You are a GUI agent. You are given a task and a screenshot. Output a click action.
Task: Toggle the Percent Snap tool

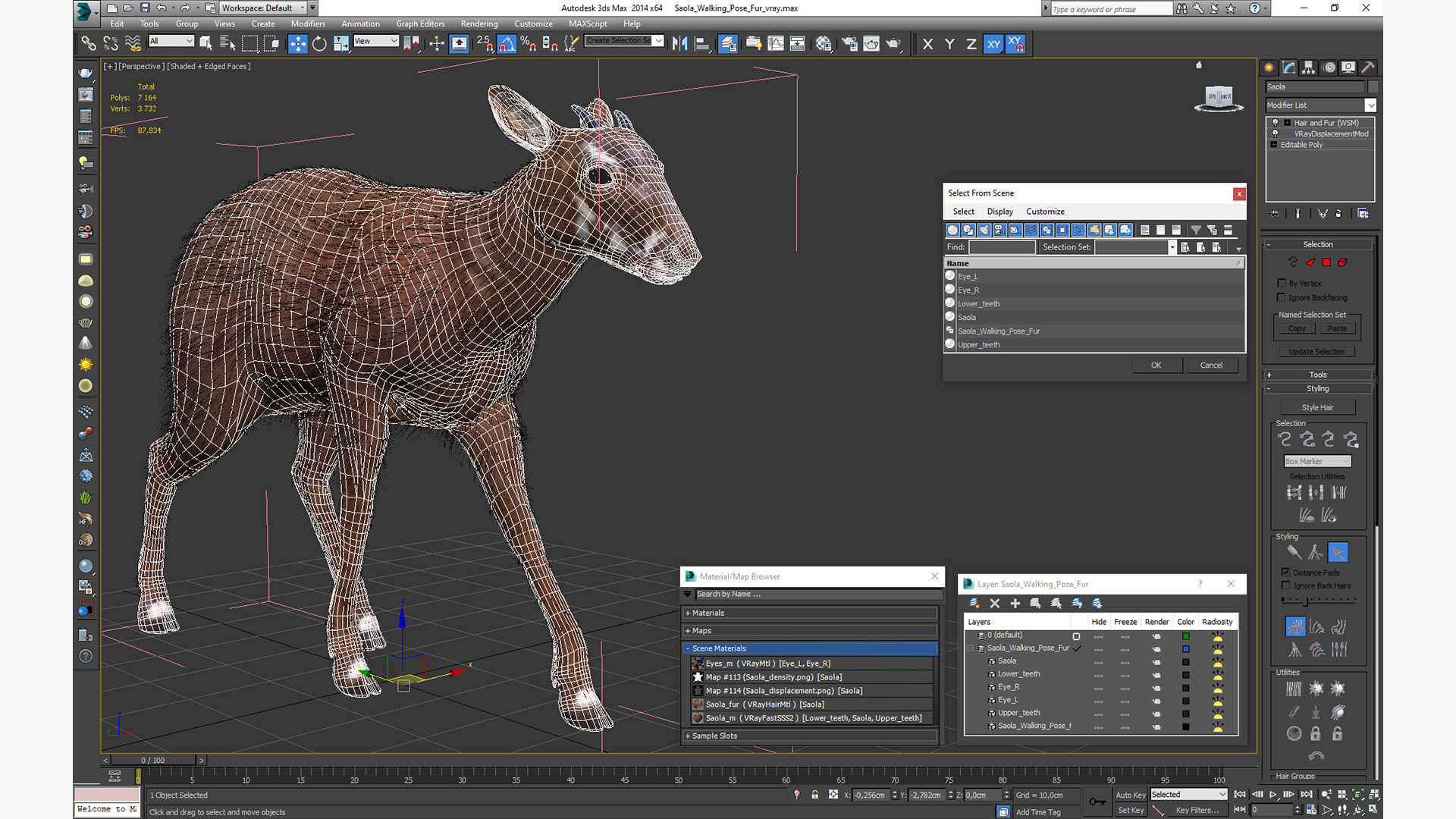[529, 44]
